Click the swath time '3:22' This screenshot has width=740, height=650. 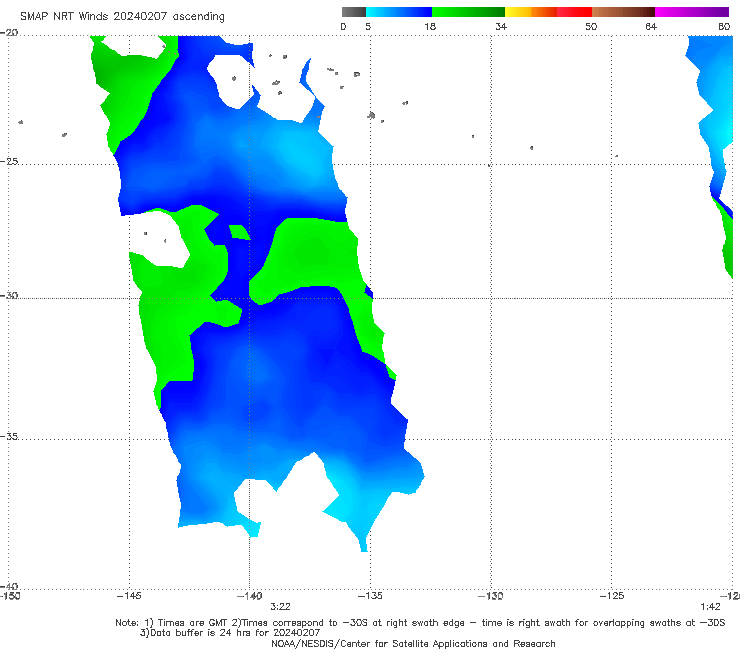tap(280, 607)
